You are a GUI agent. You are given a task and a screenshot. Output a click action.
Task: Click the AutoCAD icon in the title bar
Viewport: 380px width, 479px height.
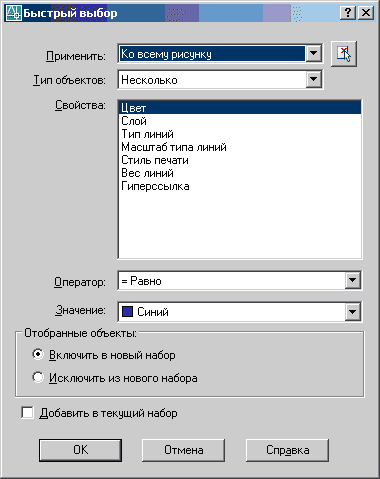(x=14, y=13)
